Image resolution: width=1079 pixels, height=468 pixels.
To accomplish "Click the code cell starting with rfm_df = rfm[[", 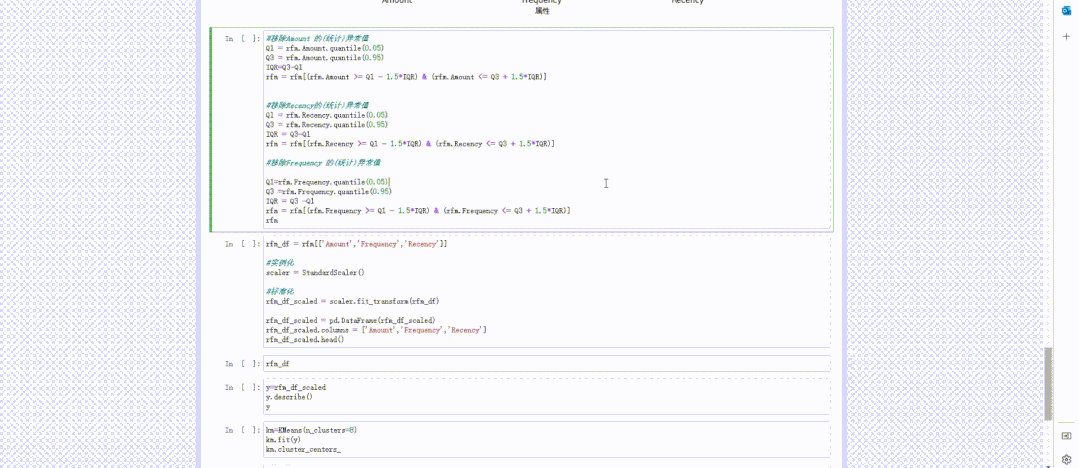I will click(x=547, y=292).
